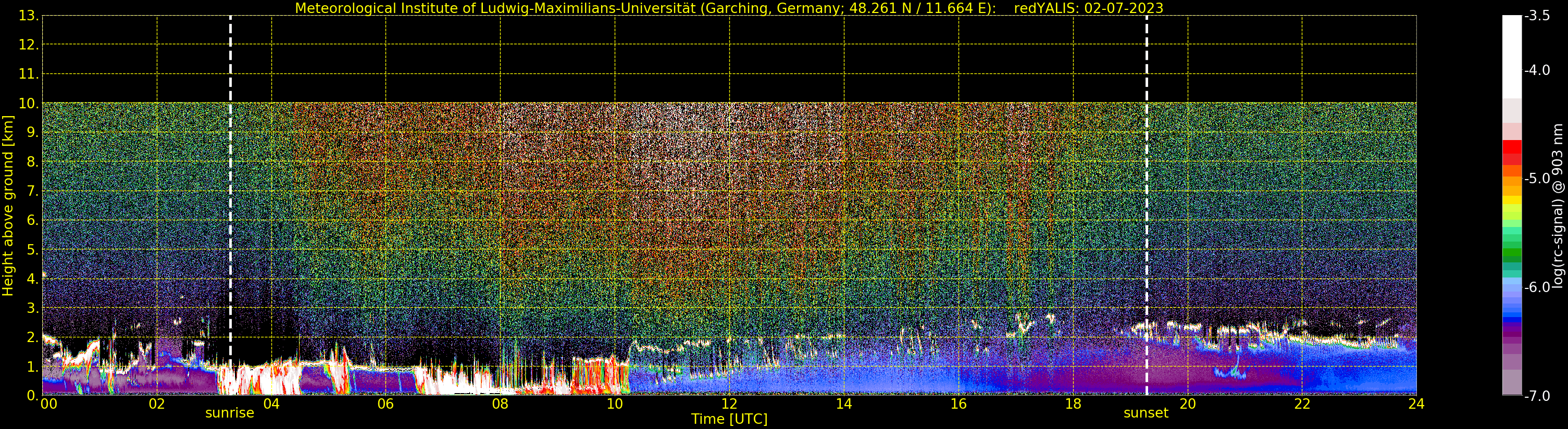1568x429 pixels.
Task: Click the y-axis tick label '13.'
Action: pos(29,16)
